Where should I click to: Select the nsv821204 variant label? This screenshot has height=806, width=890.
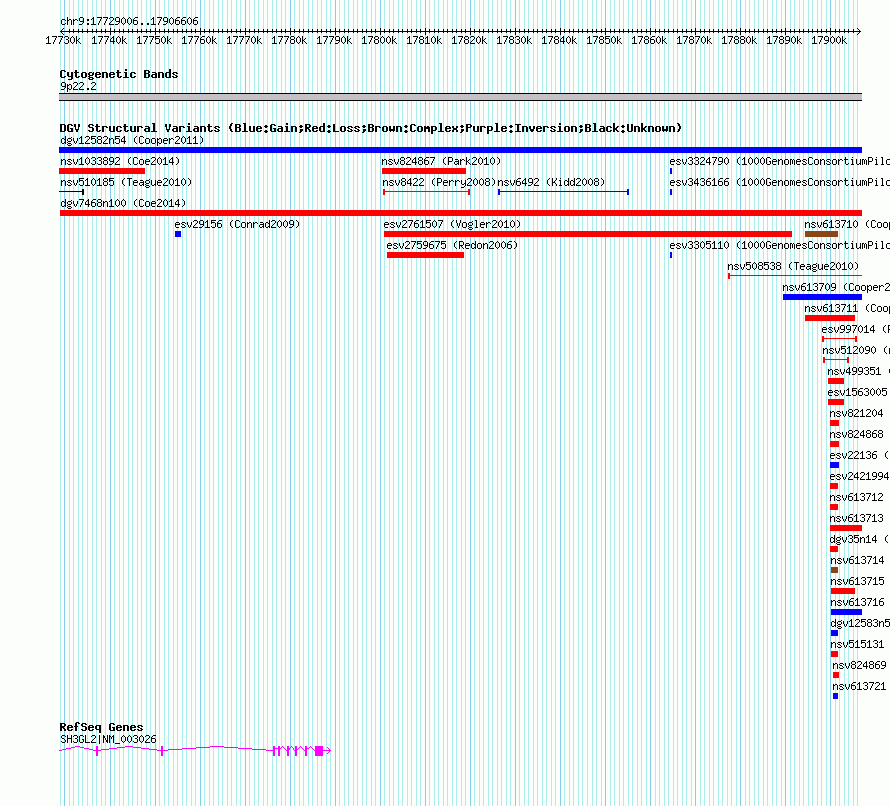click(857, 413)
